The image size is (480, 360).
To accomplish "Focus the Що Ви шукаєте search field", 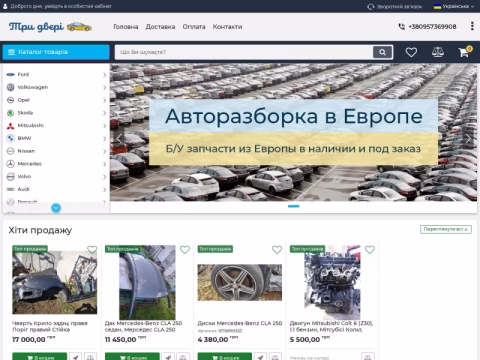I will click(244, 52).
